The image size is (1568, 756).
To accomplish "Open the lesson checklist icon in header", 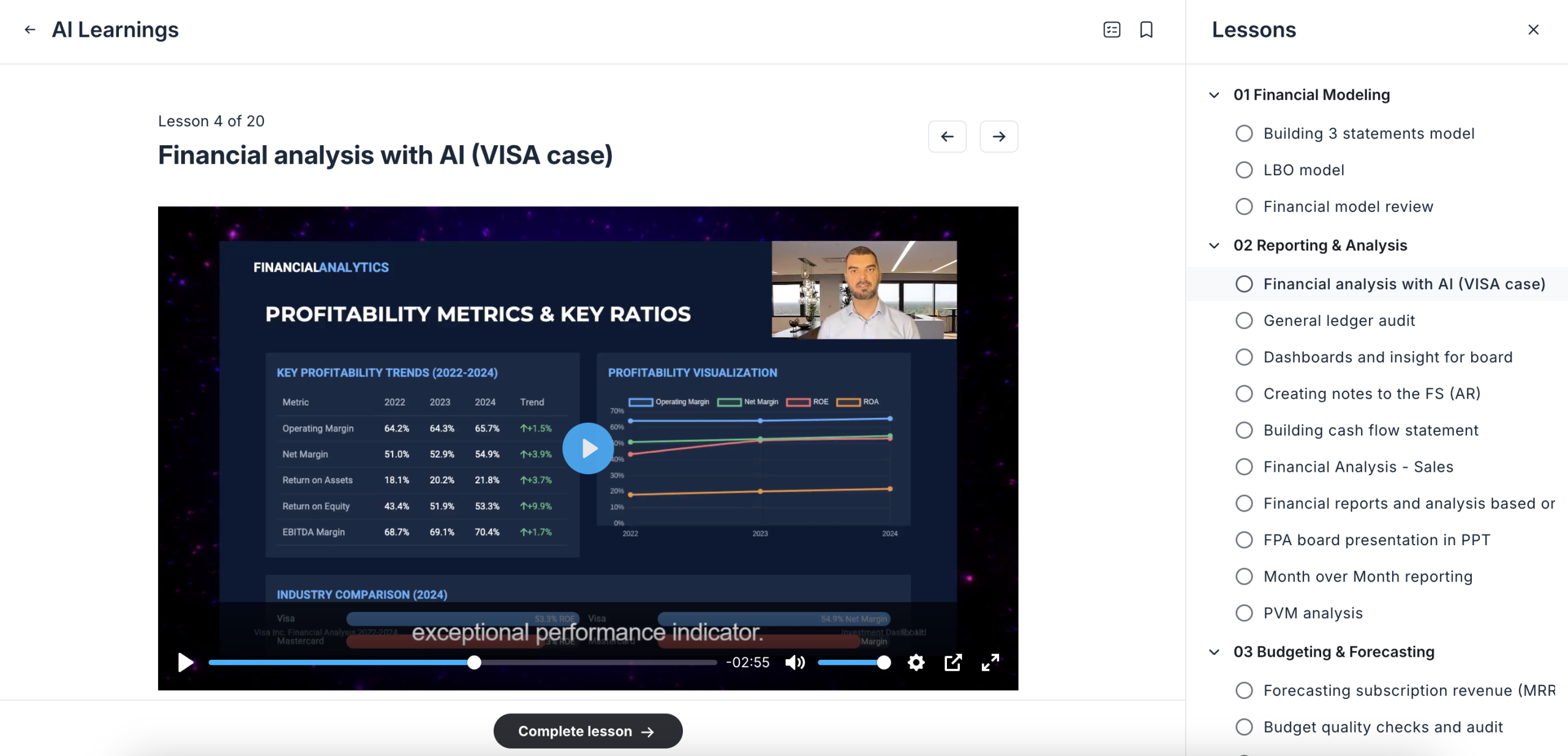I will 1112,29.
